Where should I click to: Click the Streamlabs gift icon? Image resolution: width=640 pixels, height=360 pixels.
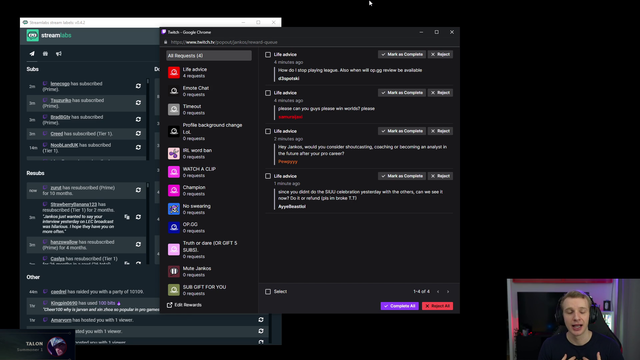(45, 53)
